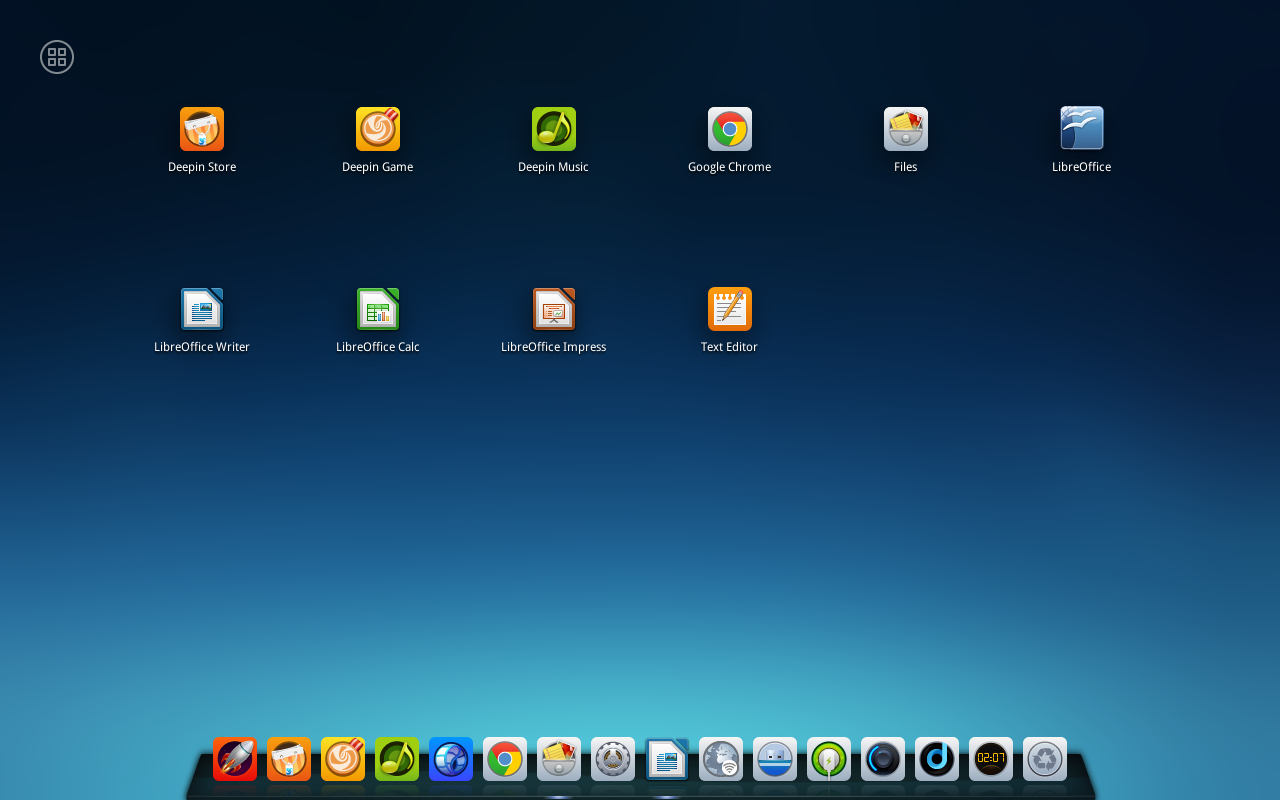Click the rocket launcher icon in dock
The image size is (1280, 800).
coord(235,759)
